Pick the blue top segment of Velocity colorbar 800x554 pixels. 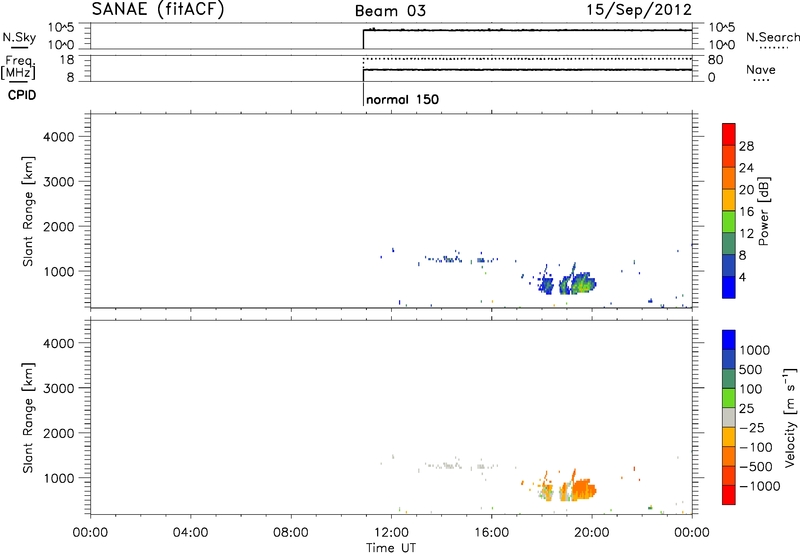tap(729, 340)
